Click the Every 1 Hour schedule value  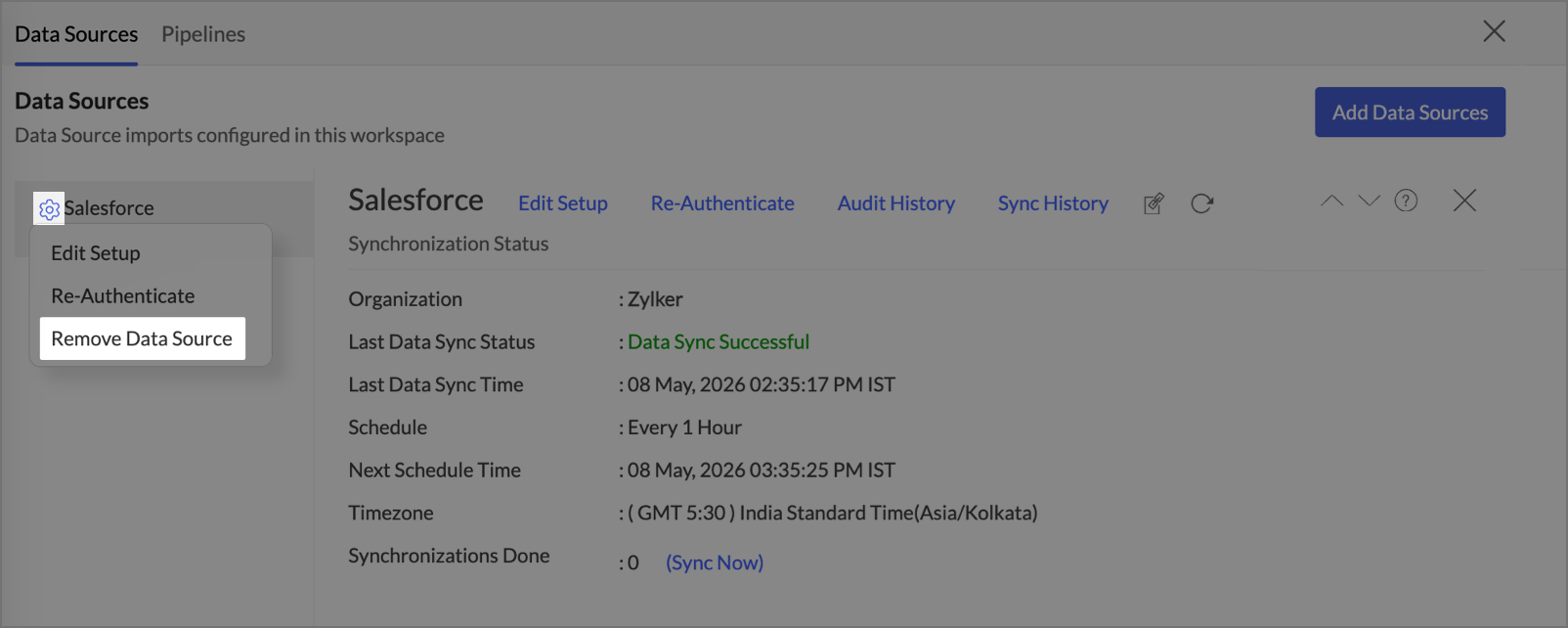click(x=684, y=427)
